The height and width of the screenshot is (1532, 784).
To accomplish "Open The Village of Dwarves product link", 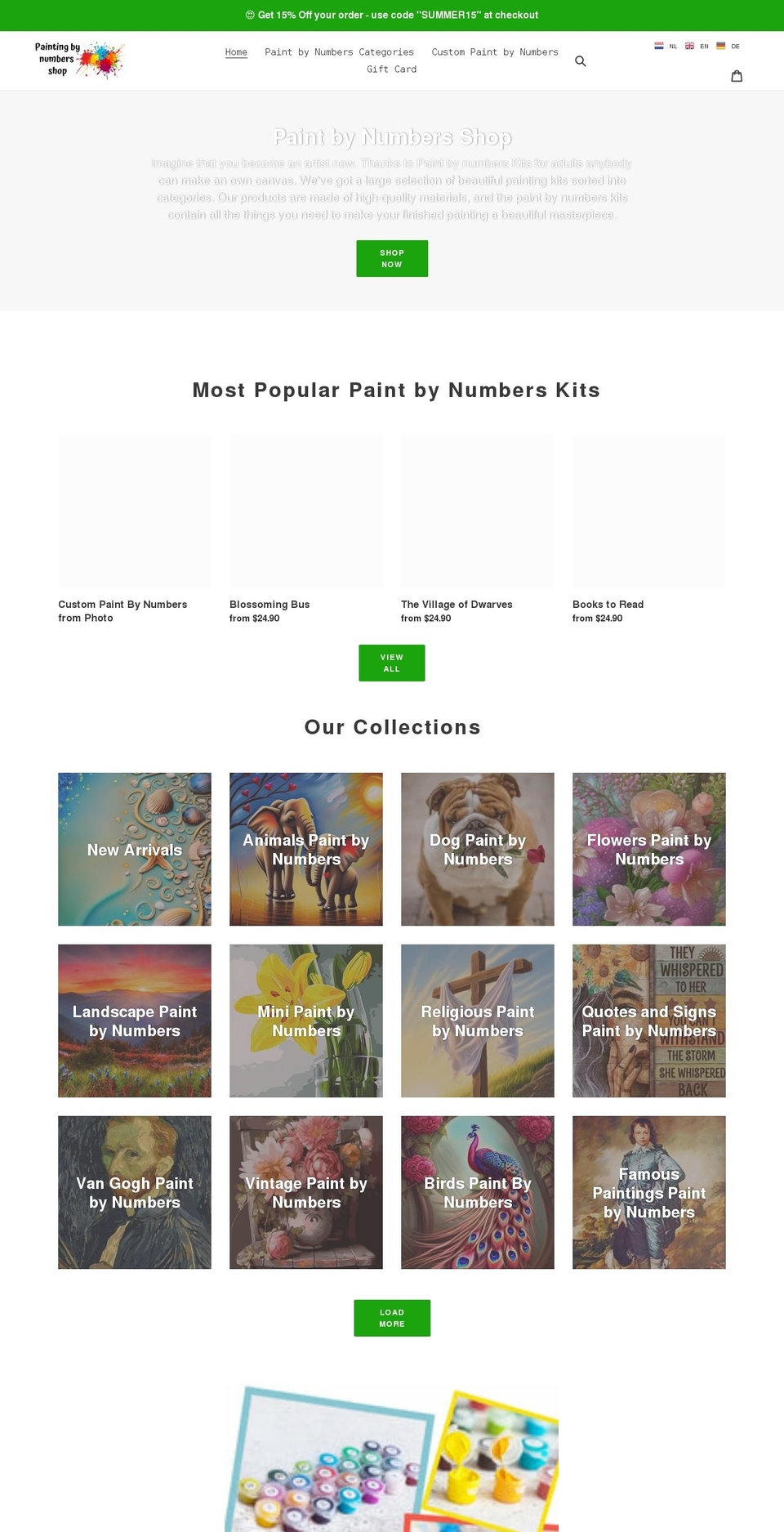I will (x=456, y=605).
